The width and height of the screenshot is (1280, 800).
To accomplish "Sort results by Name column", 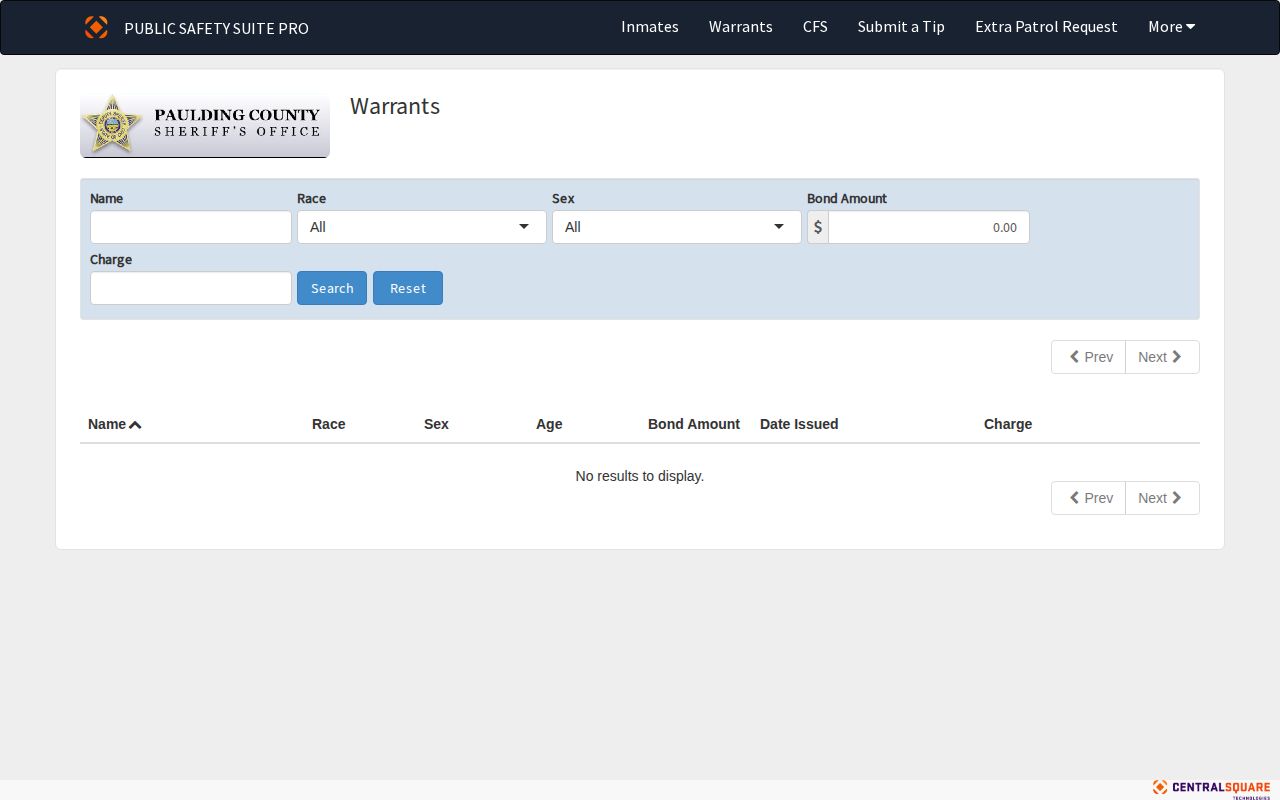I will pyautogui.click(x=115, y=424).
